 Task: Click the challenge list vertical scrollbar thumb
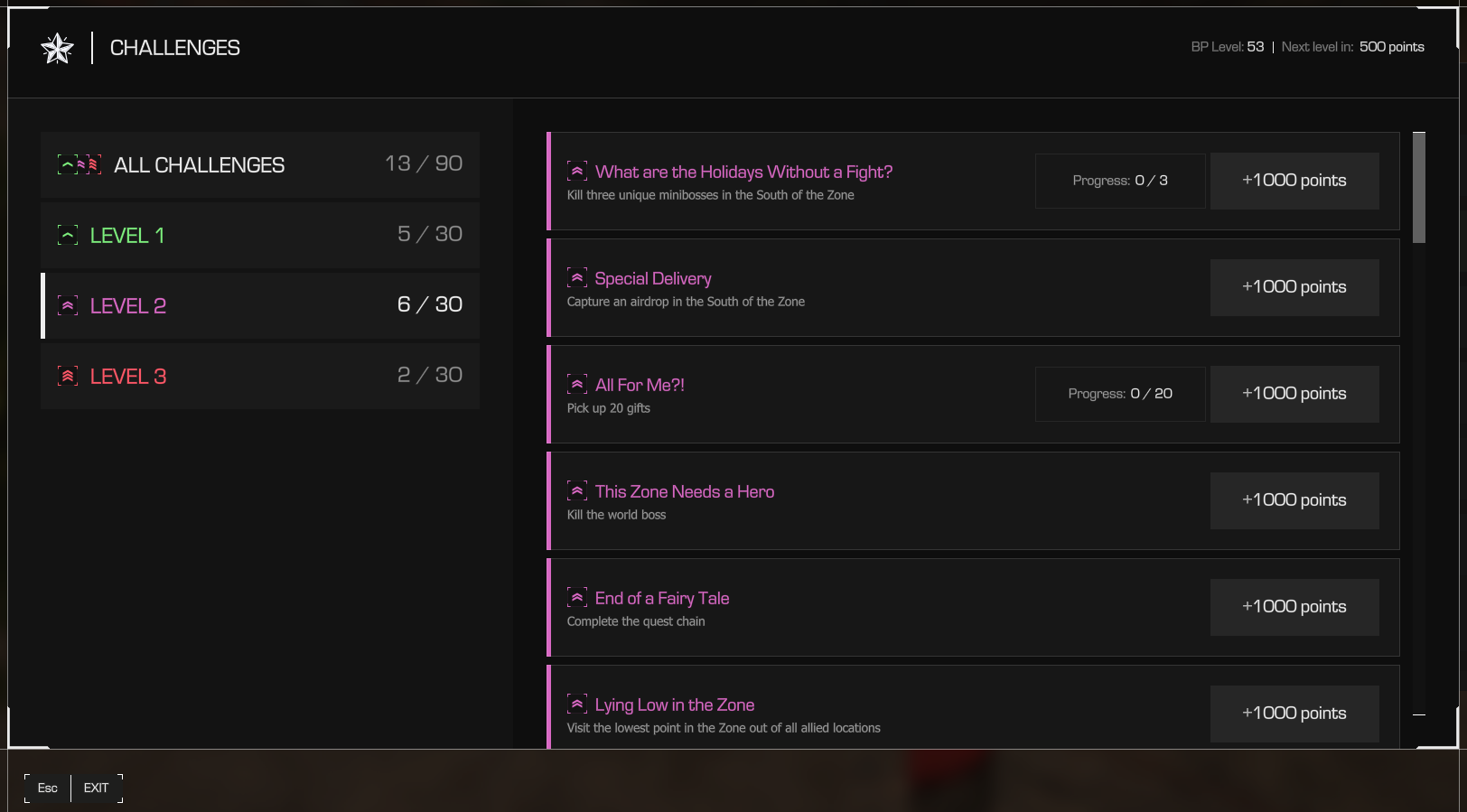pyautogui.click(x=1419, y=188)
